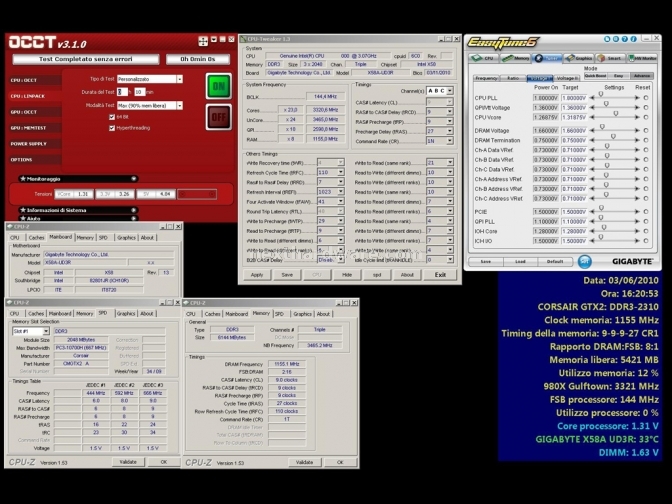Image resolution: width=672 pixels, height=504 pixels.
Task: Click the EasyTune6 blue help question-mark icon
Action: click(x=624, y=39)
